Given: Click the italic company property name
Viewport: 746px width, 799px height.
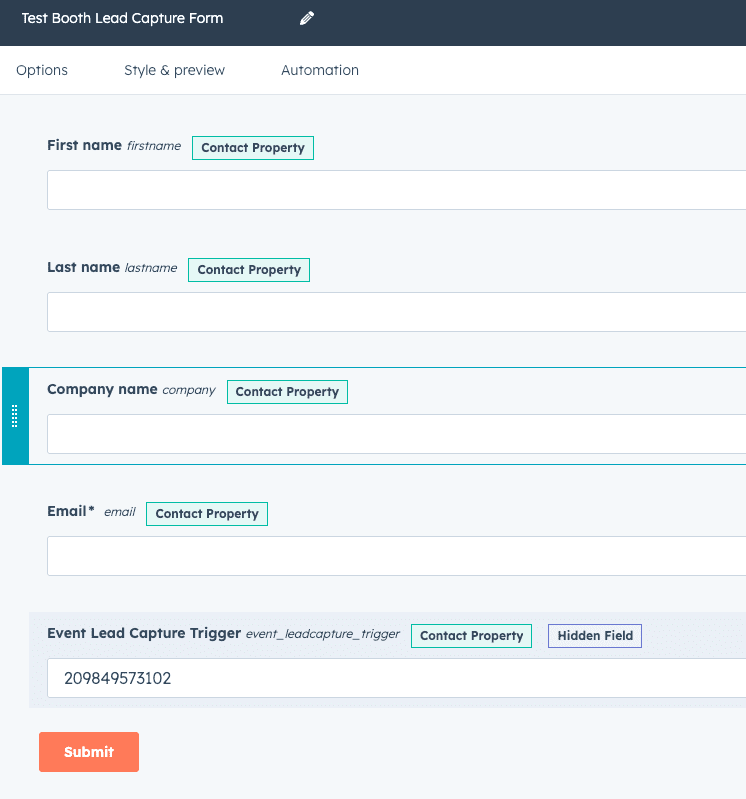Looking at the screenshot, I should tap(189, 390).
